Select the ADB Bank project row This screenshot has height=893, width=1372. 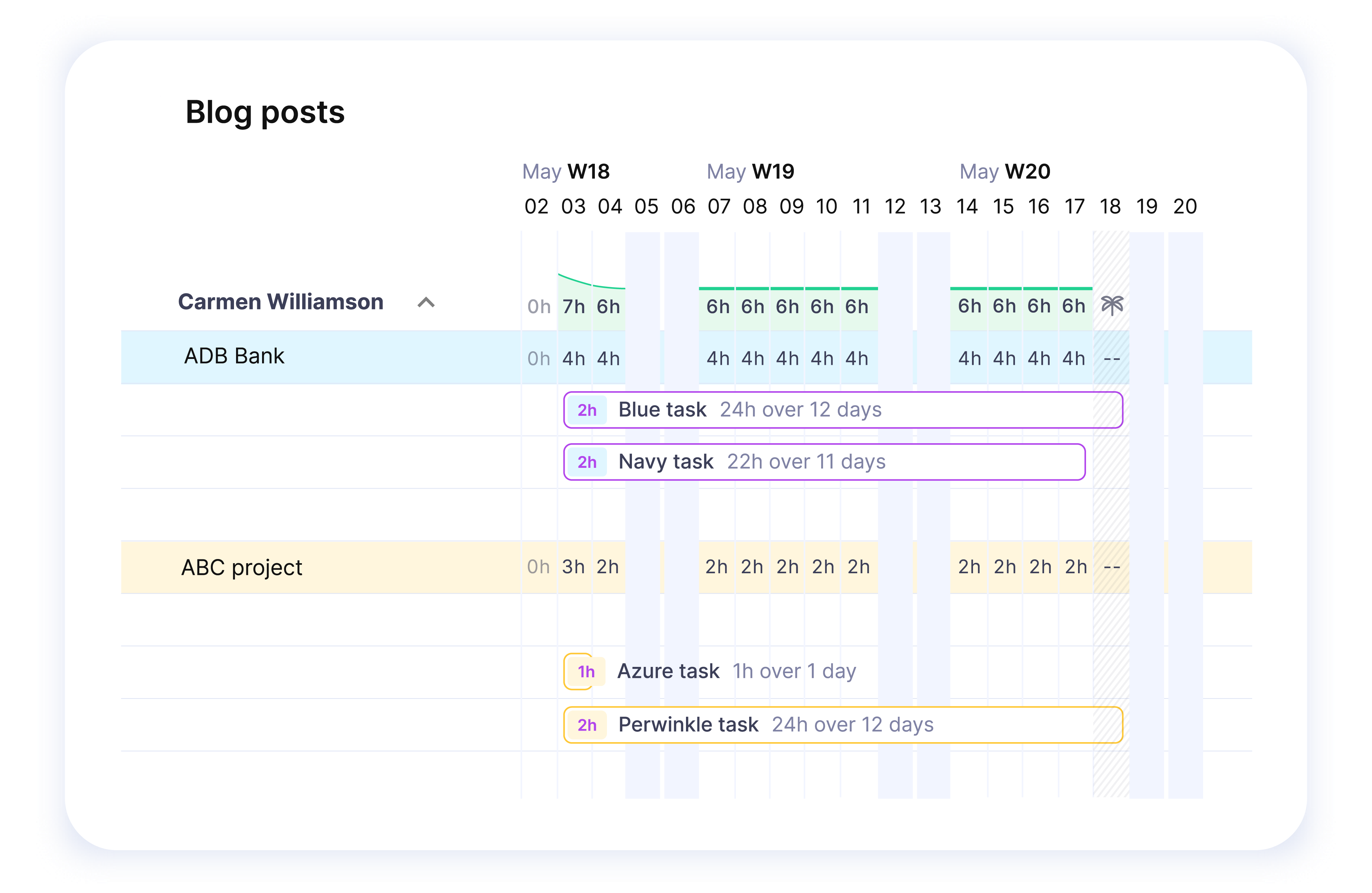click(686, 357)
